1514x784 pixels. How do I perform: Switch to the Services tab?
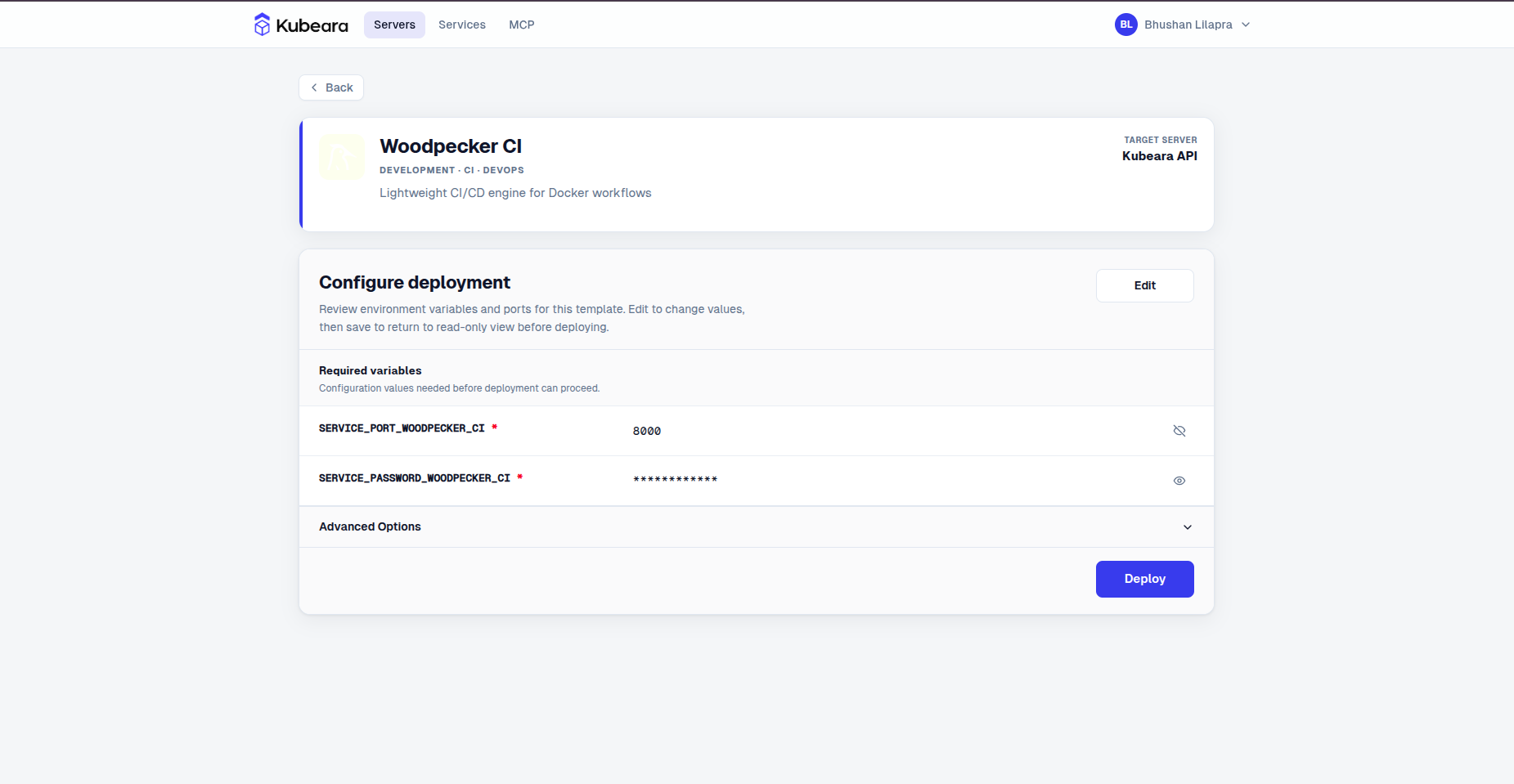click(462, 25)
